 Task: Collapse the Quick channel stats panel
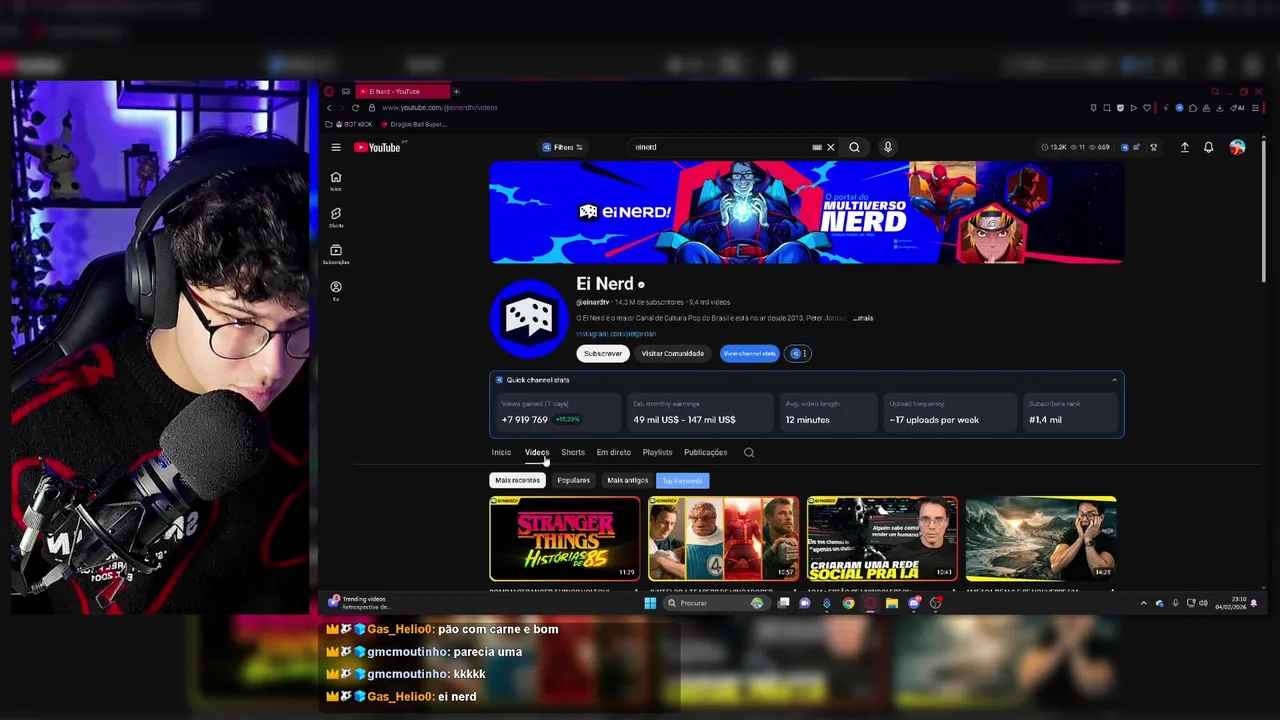(1114, 380)
